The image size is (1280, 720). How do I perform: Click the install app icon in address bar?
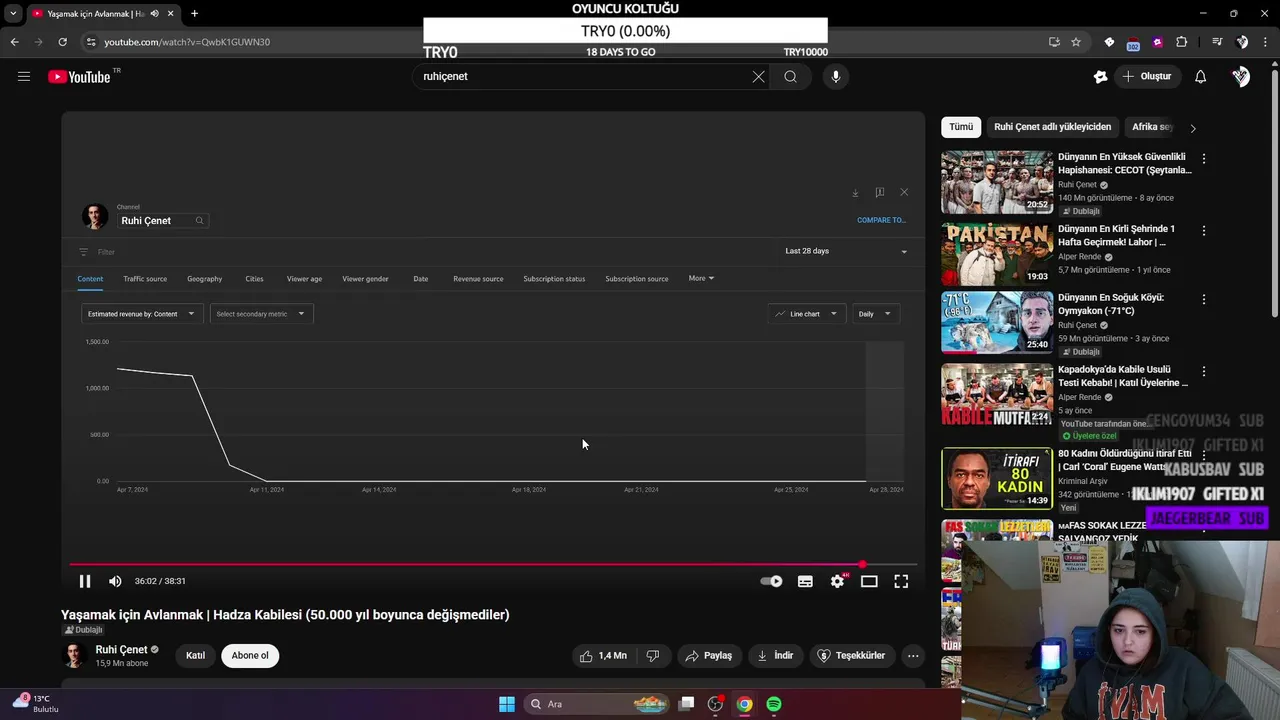(x=1054, y=42)
